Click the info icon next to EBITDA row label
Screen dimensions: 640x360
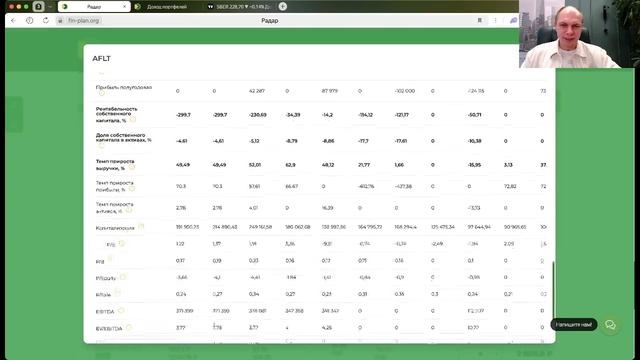point(121,311)
